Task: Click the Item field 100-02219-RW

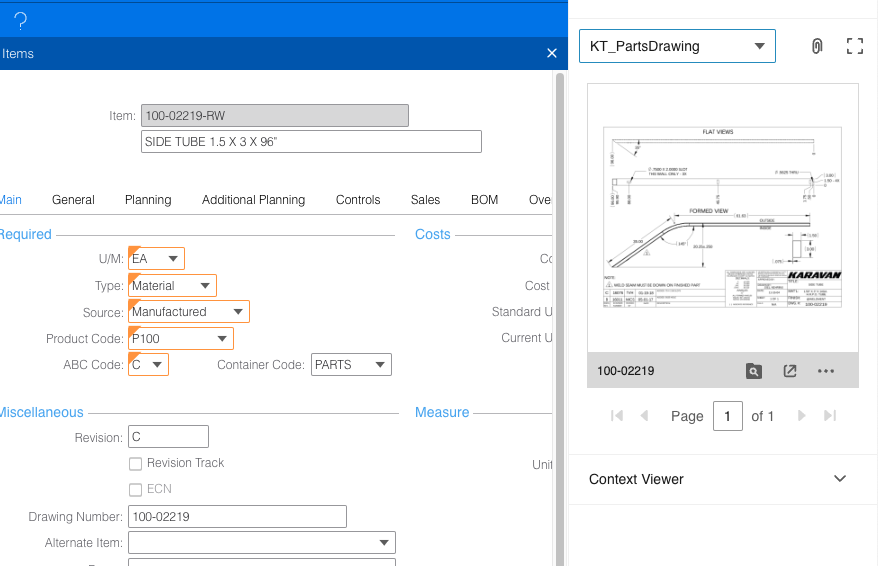Action: point(274,115)
